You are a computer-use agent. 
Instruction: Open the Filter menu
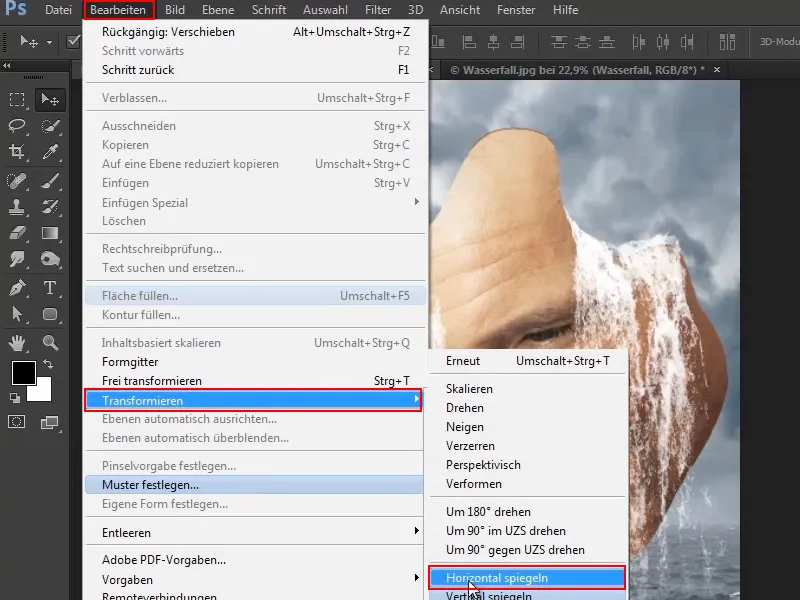(x=378, y=10)
